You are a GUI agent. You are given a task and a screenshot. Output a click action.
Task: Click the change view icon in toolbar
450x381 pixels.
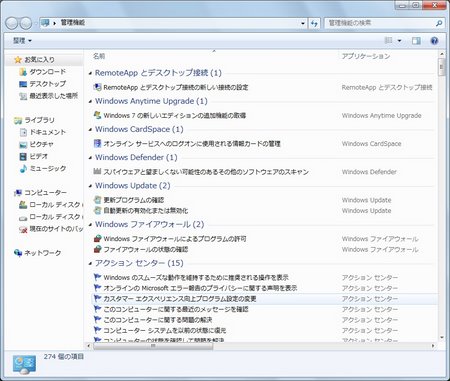[x=388, y=41]
